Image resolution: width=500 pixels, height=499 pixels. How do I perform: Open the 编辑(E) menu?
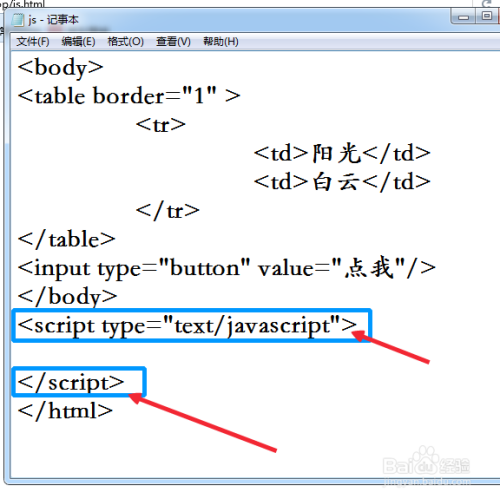pyautogui.click(x=78, y=42)
